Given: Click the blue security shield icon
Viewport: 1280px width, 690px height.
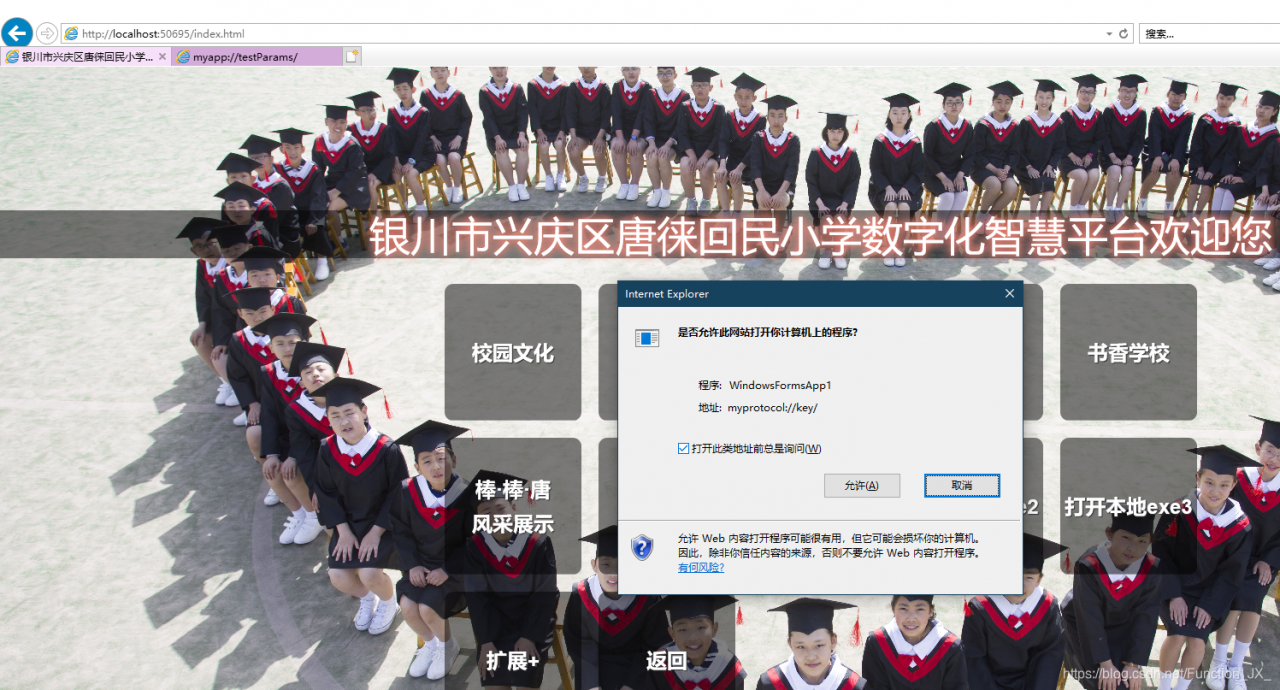Looking at the screenshot, I should coord(642,546).
